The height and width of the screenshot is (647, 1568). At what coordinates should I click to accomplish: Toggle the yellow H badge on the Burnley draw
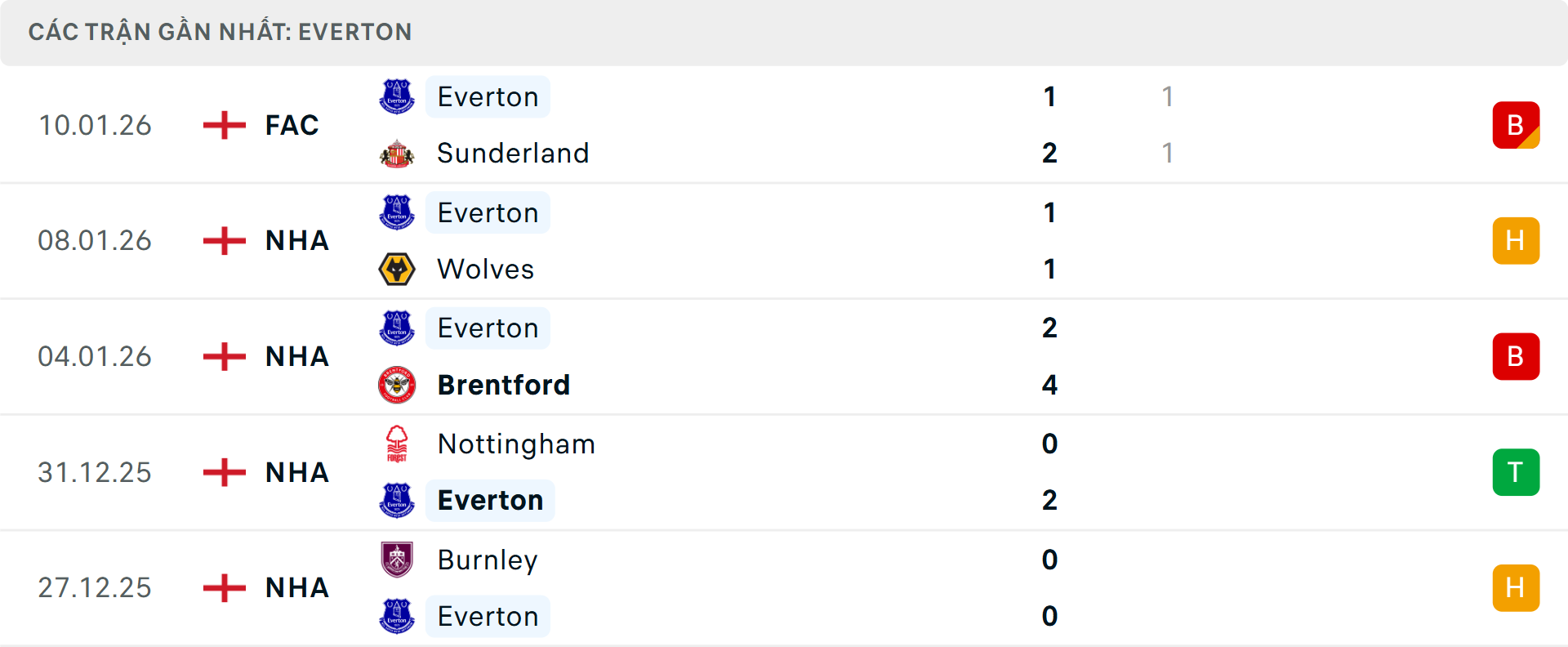tap(1517, 587)
